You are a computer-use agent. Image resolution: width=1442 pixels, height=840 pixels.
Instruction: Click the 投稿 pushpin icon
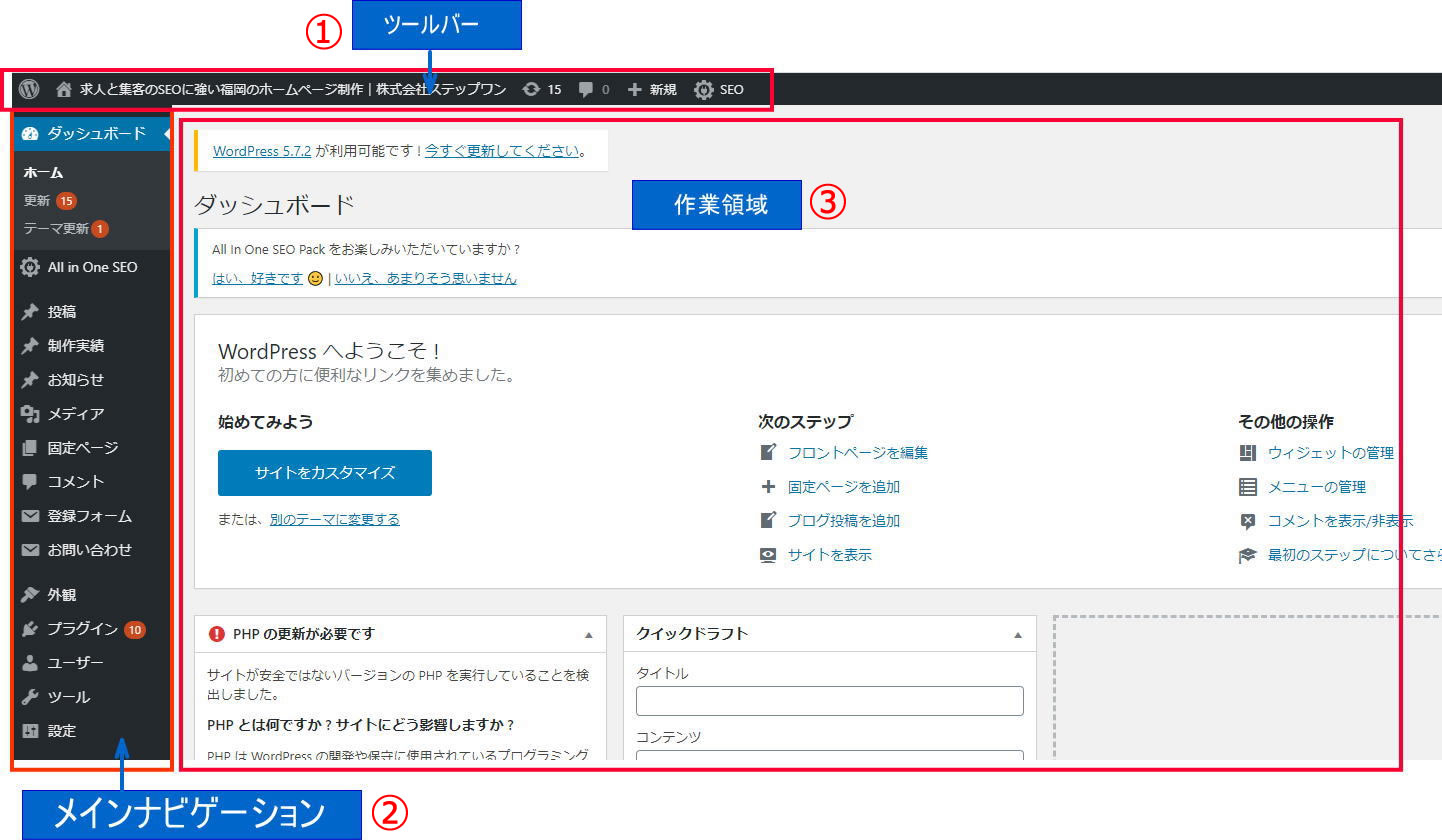[30, 312]
